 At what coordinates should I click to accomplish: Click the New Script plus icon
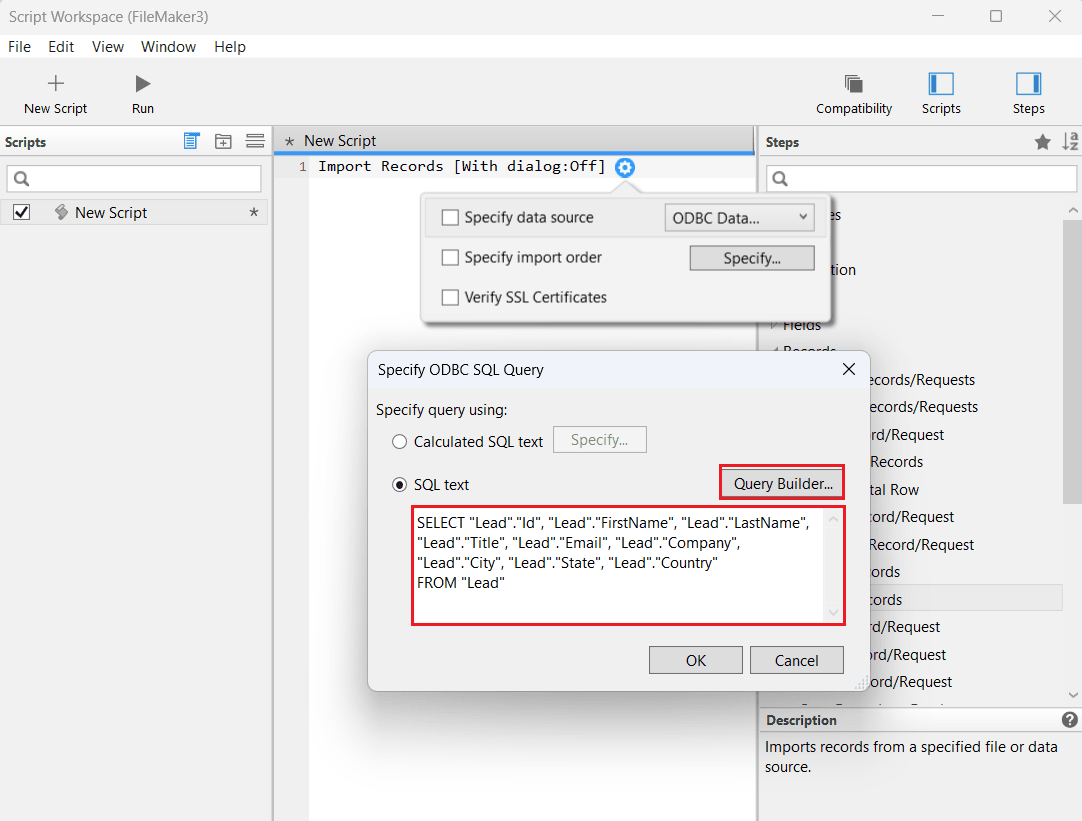point(56,84)
